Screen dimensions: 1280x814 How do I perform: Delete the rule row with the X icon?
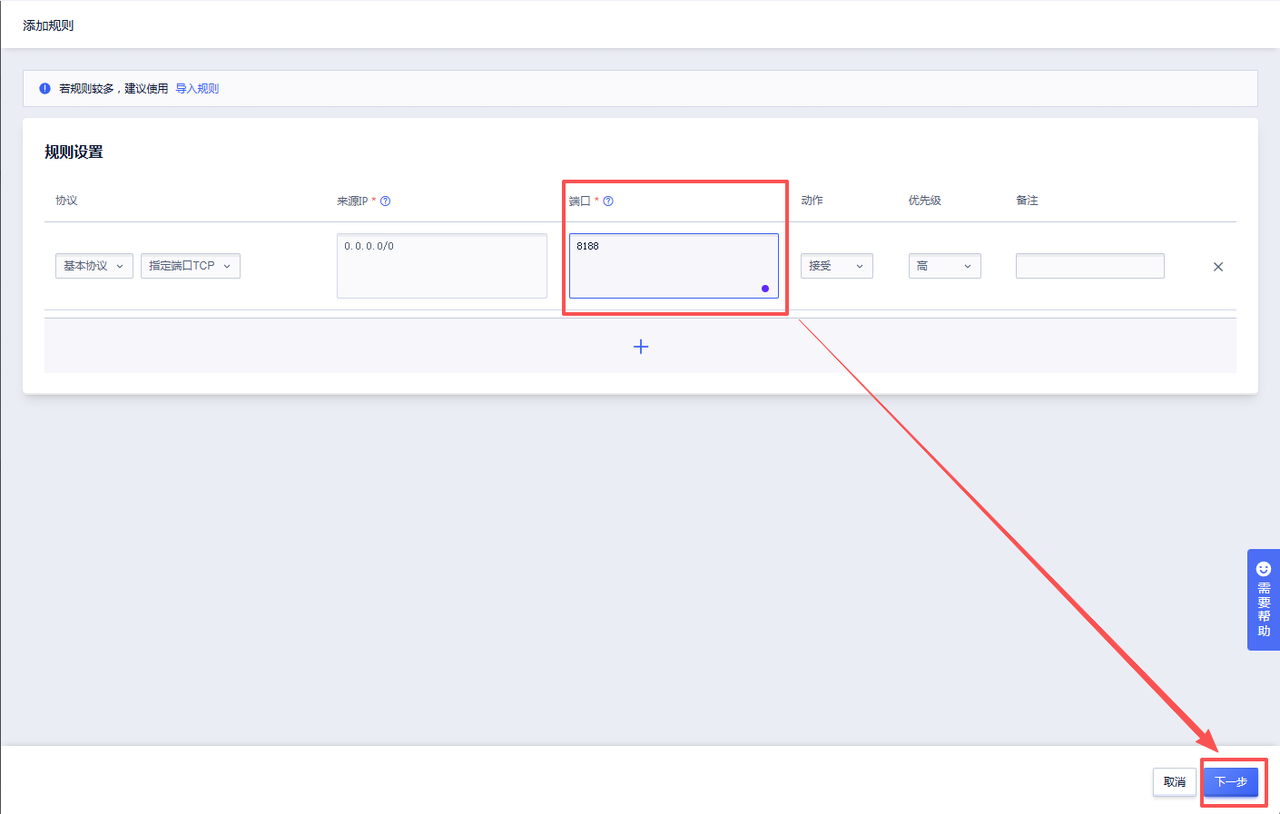click(x=1218, y=267)
